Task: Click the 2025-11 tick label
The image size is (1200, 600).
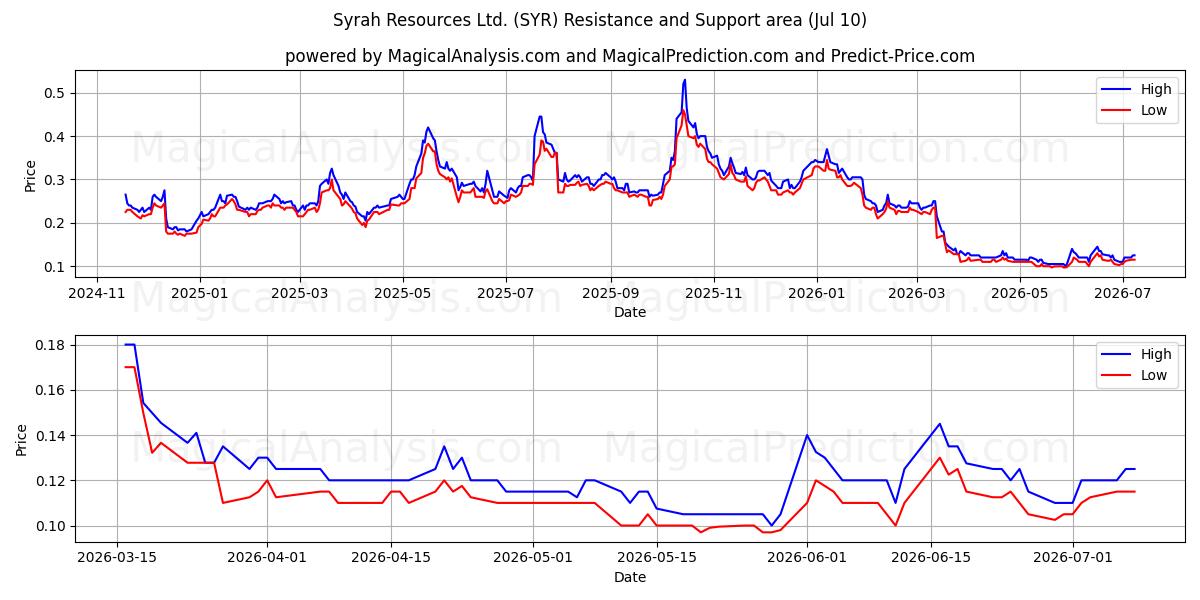Action: (713, 294)
